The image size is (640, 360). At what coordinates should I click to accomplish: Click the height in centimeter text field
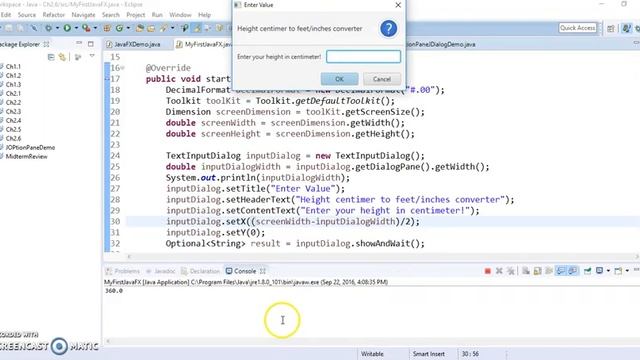point(363,56)
